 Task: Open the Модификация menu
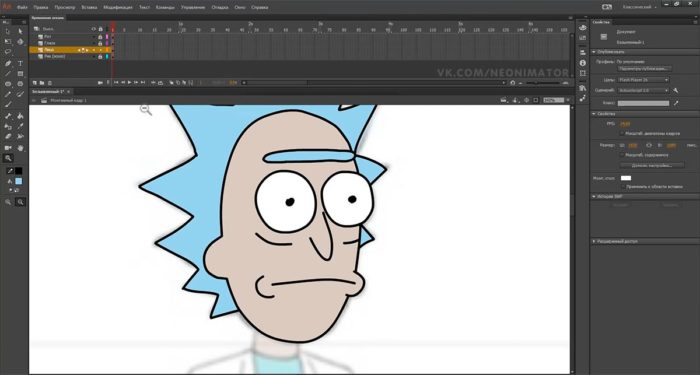coord(118,8)
